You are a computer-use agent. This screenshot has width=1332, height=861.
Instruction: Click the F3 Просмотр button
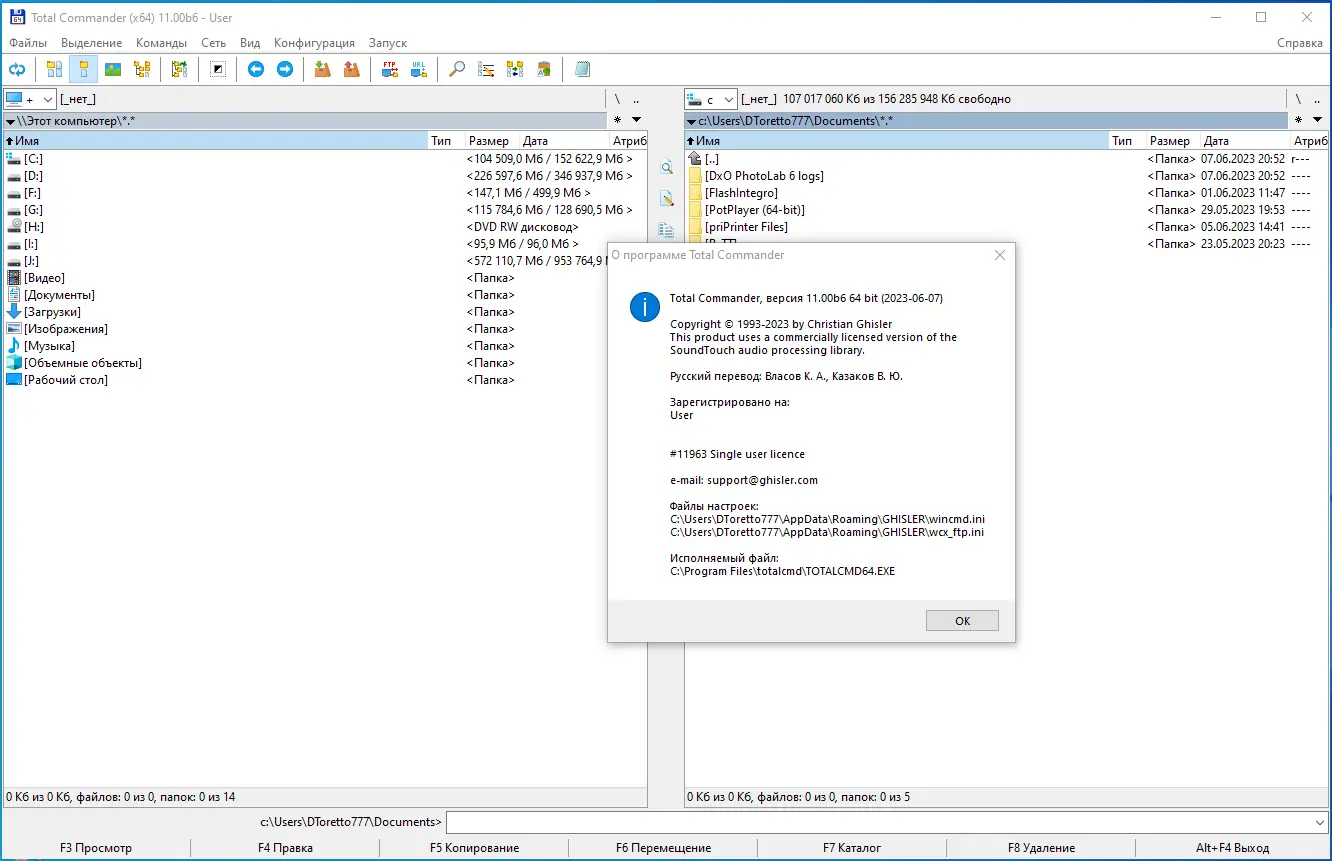(x=96, y=848)
